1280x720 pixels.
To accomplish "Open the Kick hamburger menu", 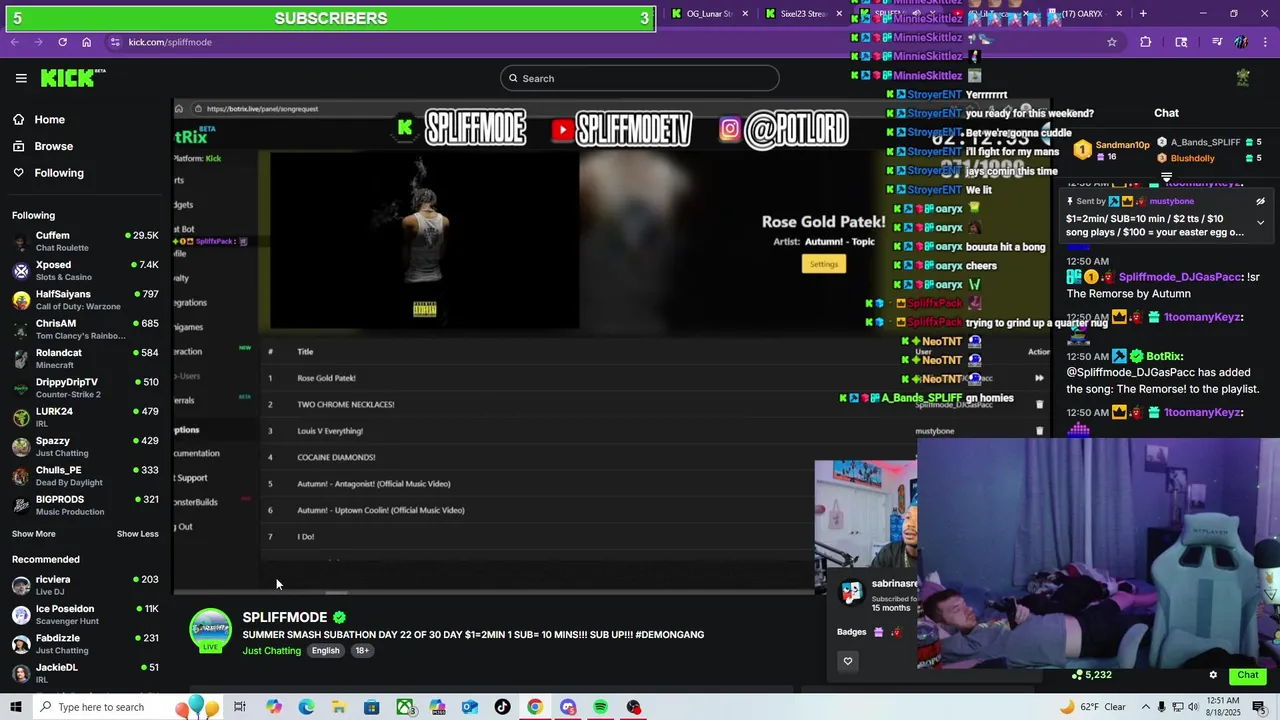I will click(x=21, y=78).
